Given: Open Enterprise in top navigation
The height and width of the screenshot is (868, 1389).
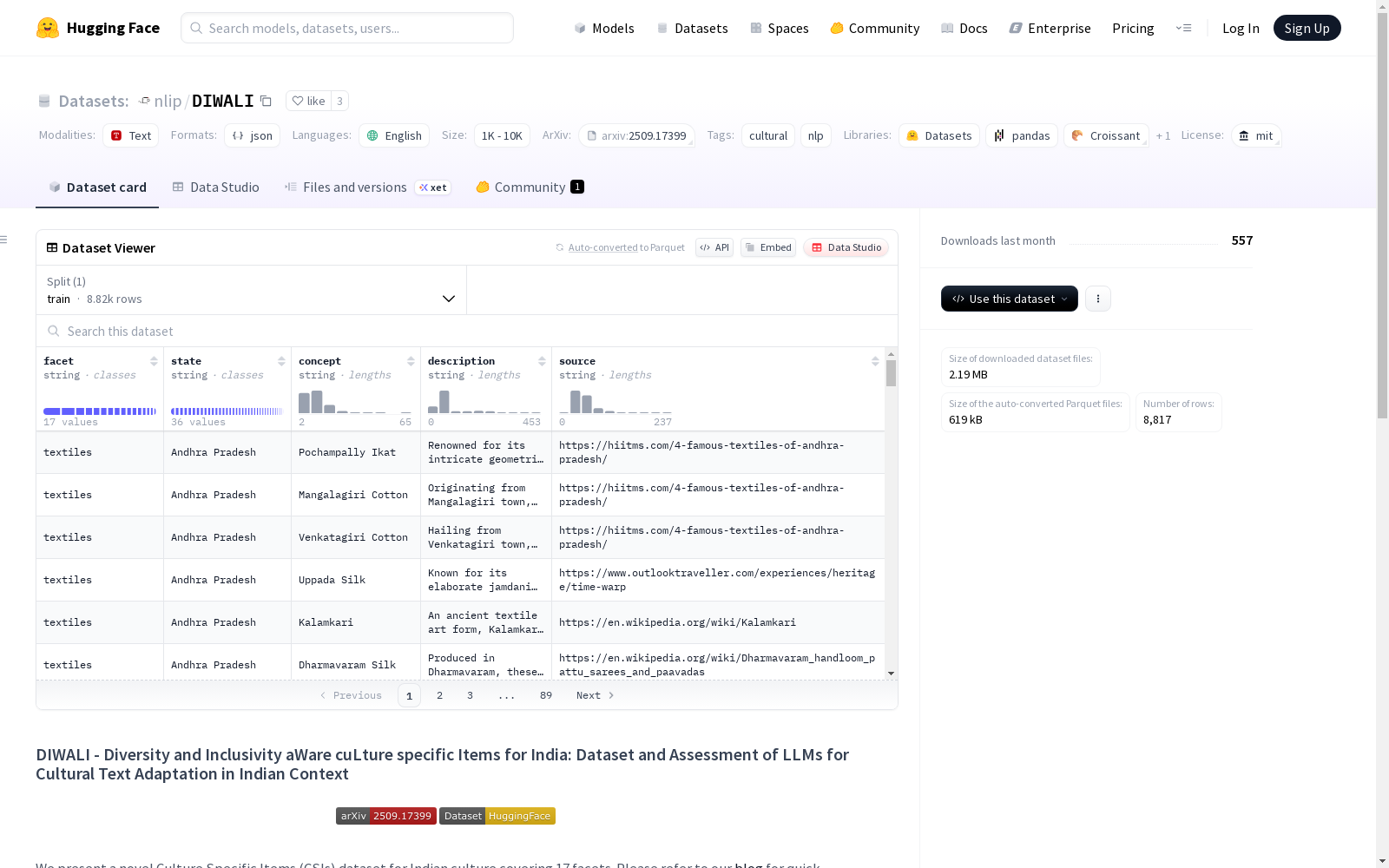Looking at the screenshot, I should [1050, 28].
